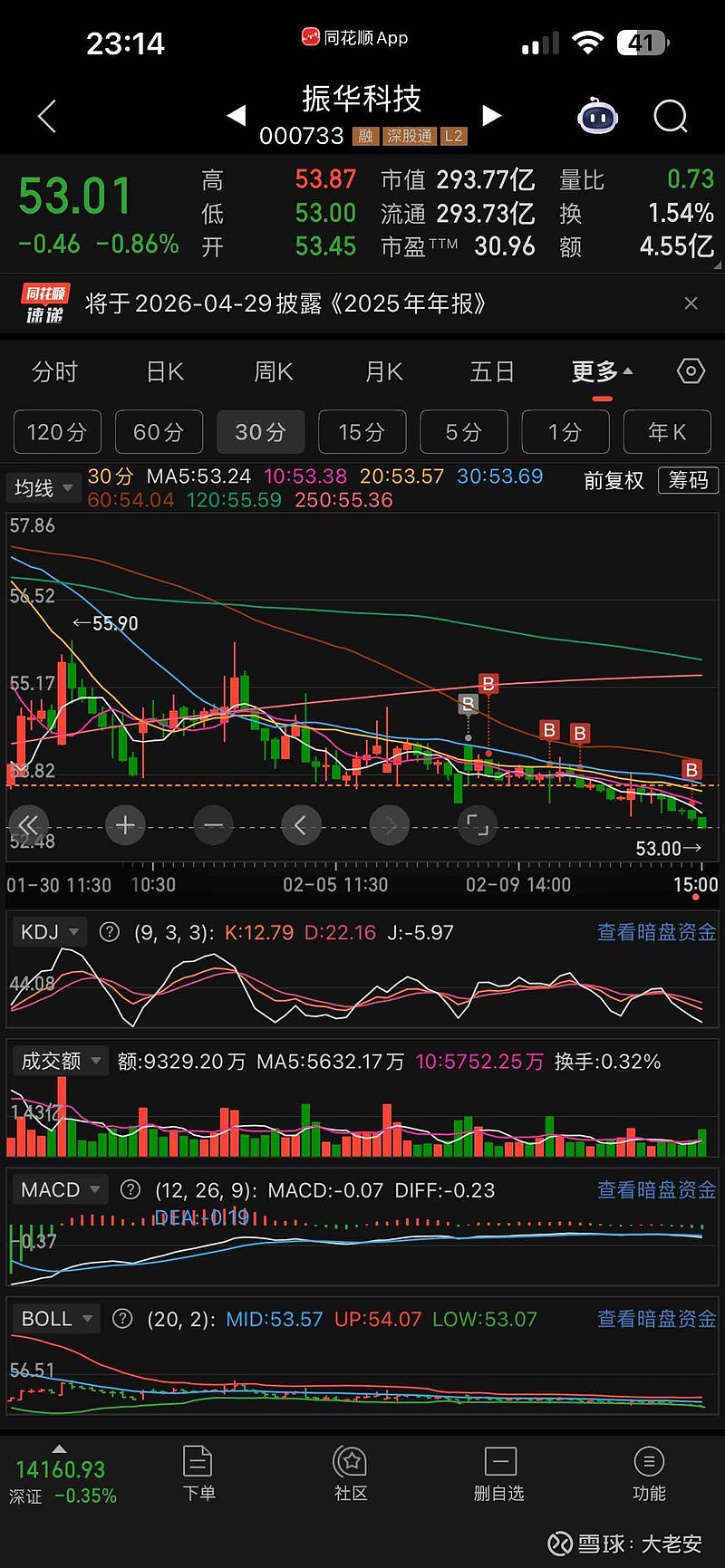Enter fullscreen chart mode
This screenshot has width=725, height=1568.
pos(478,824)
